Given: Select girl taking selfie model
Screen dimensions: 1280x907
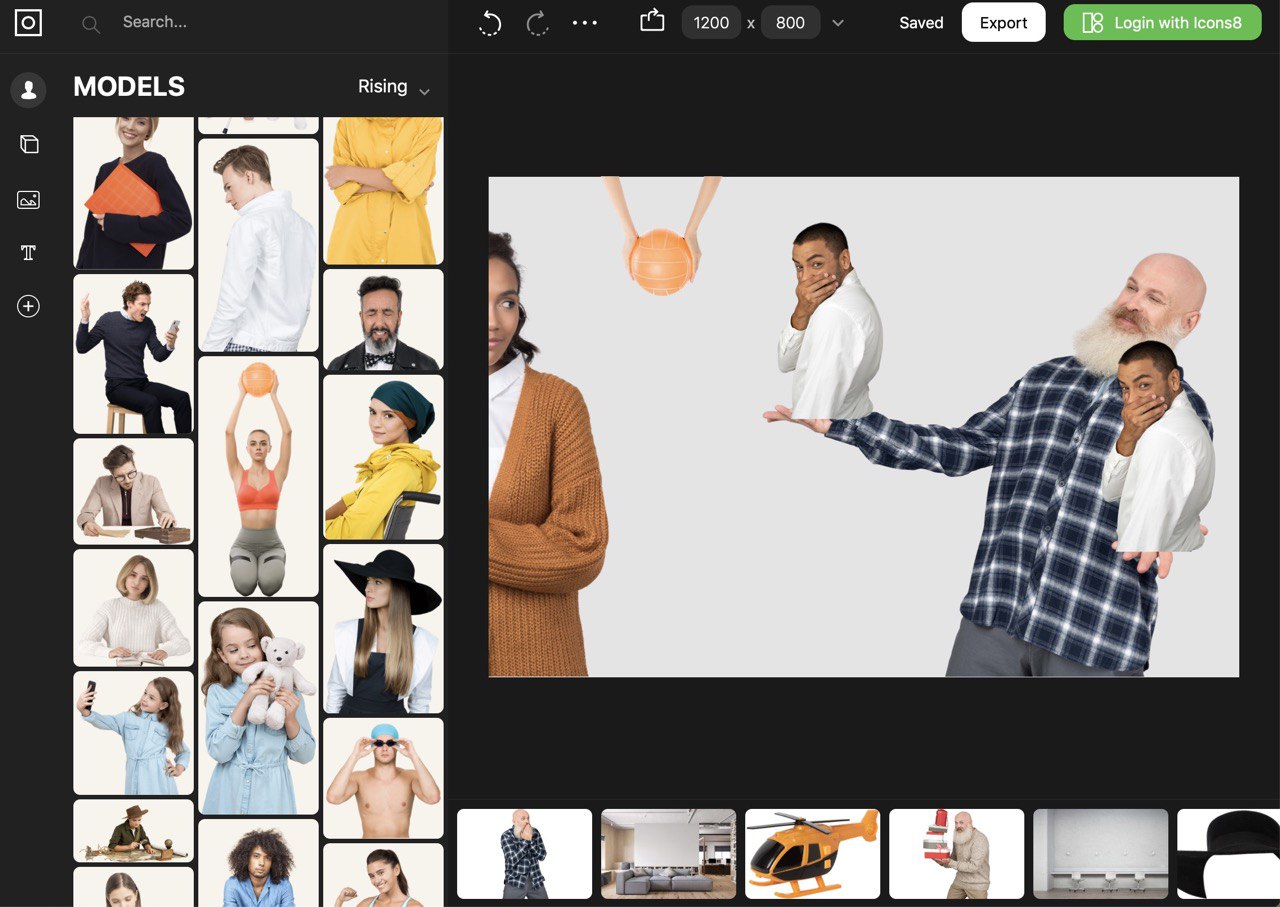Looking at the screenshot, I should pyautogui.click(x=134, y=733).
